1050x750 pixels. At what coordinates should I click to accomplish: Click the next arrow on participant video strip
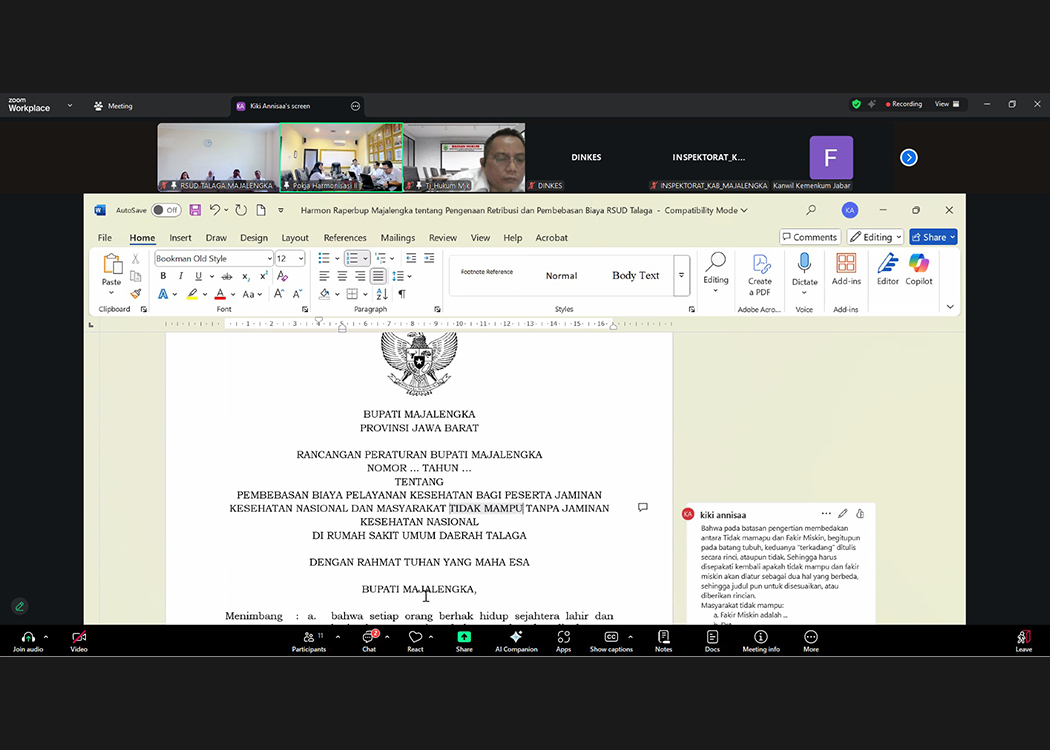point(908,157)
